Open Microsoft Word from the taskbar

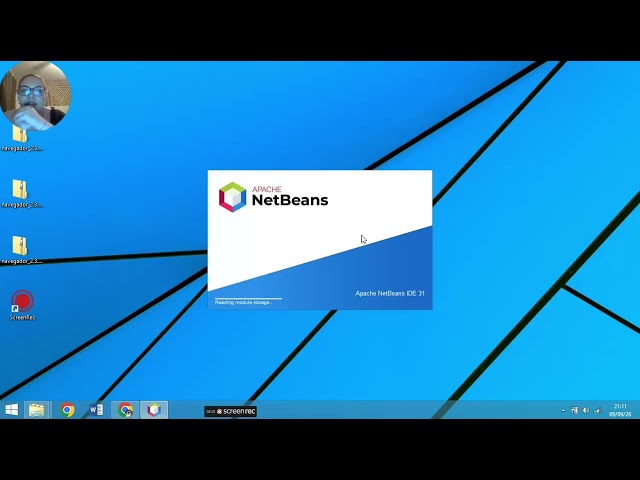[96, 410]
